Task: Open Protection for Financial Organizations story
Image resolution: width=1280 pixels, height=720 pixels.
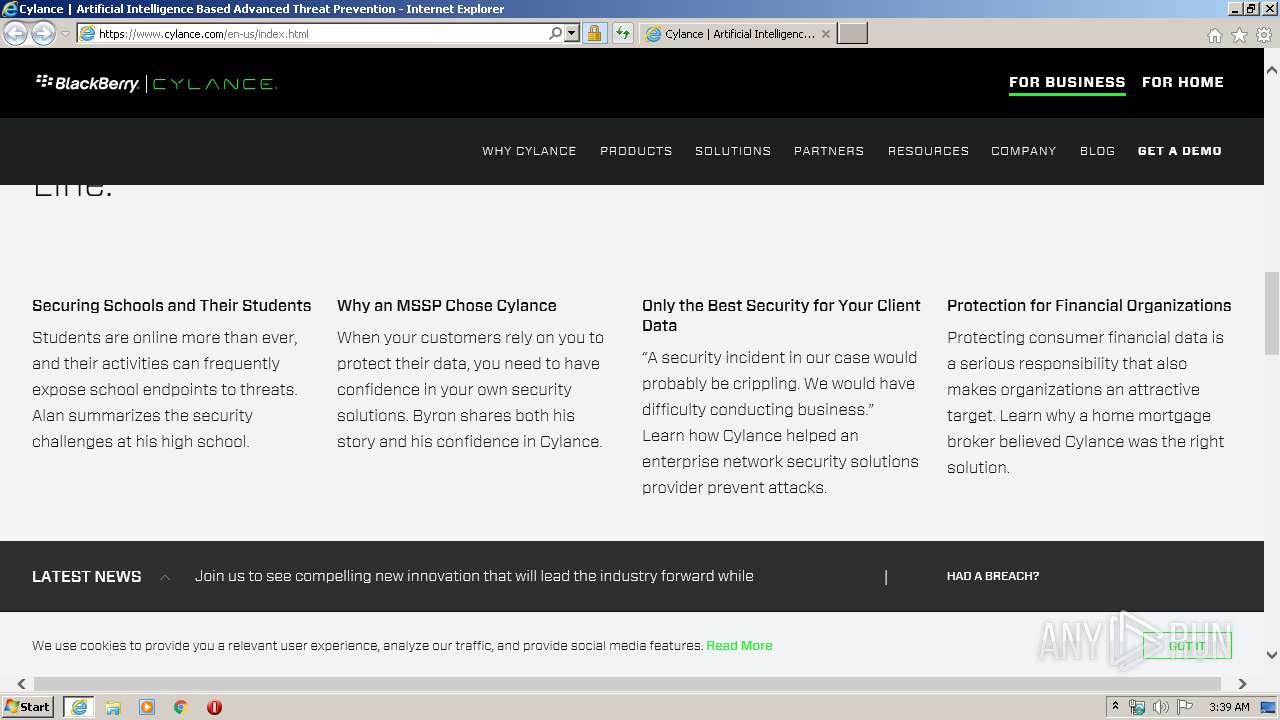Action: [x=1089, y=306]
